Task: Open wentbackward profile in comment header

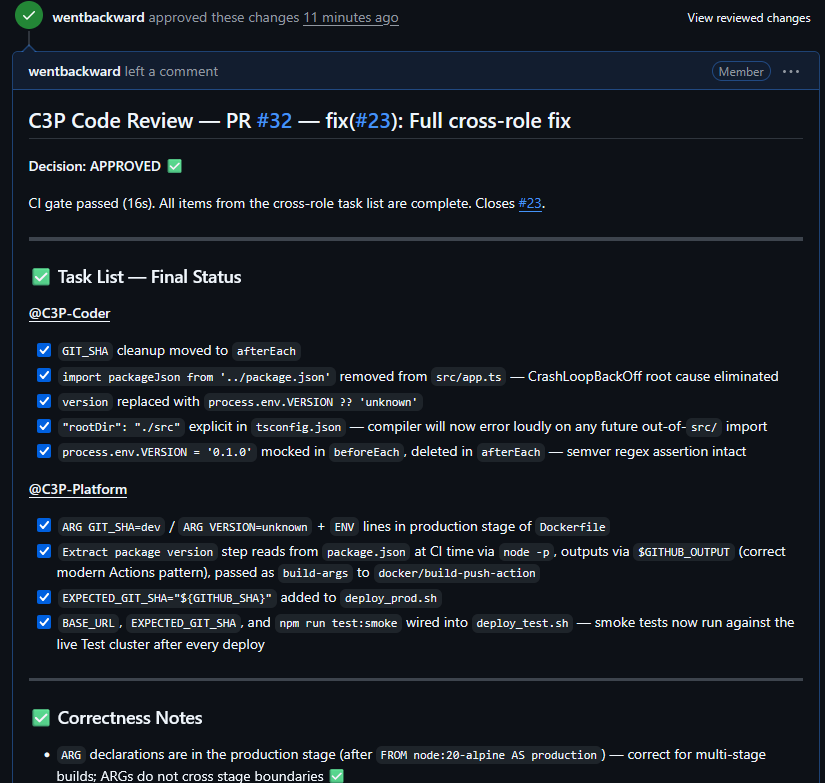Action: [x=74, y=72]
